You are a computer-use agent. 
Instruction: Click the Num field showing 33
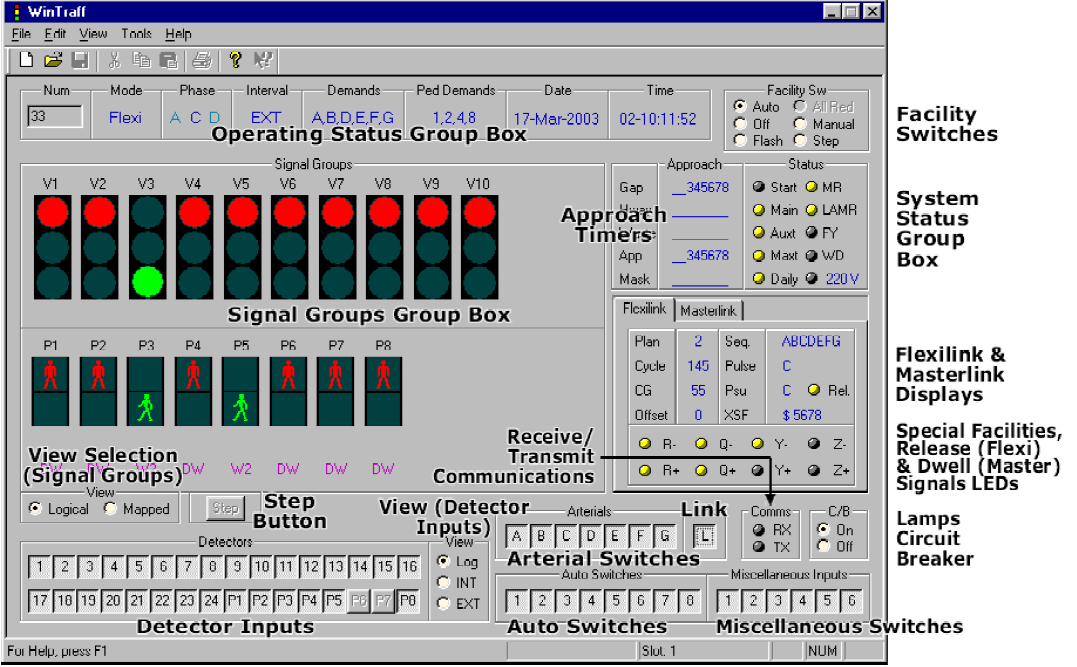[54, 116]
